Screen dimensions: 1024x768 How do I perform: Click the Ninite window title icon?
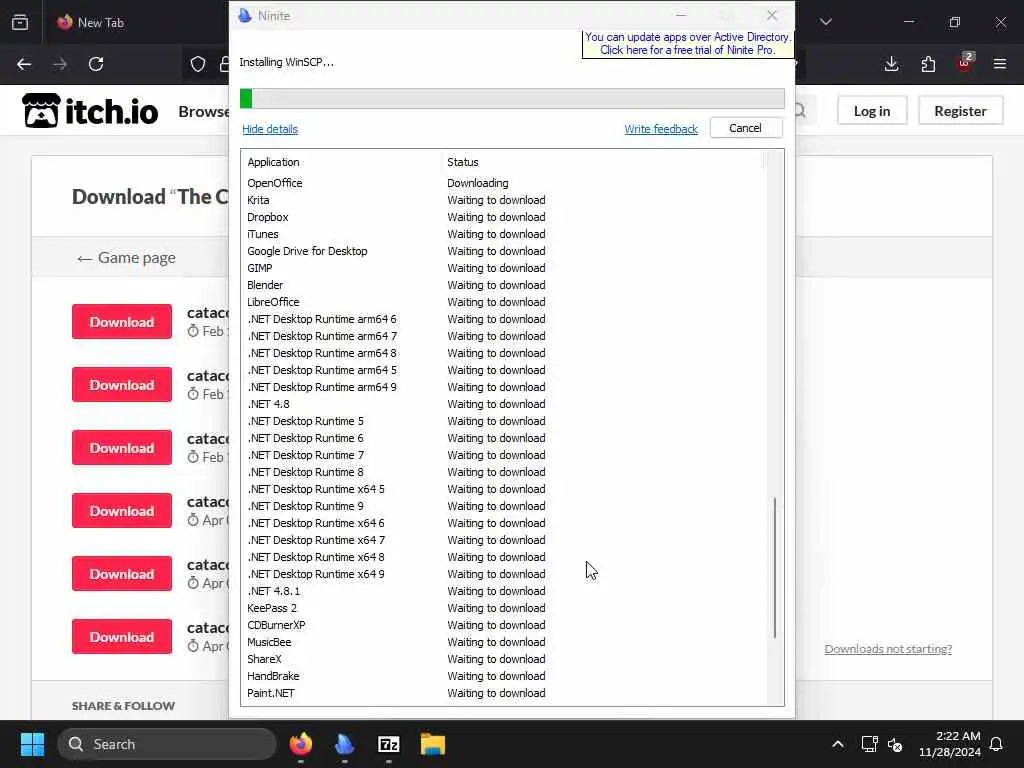point(245,16)
